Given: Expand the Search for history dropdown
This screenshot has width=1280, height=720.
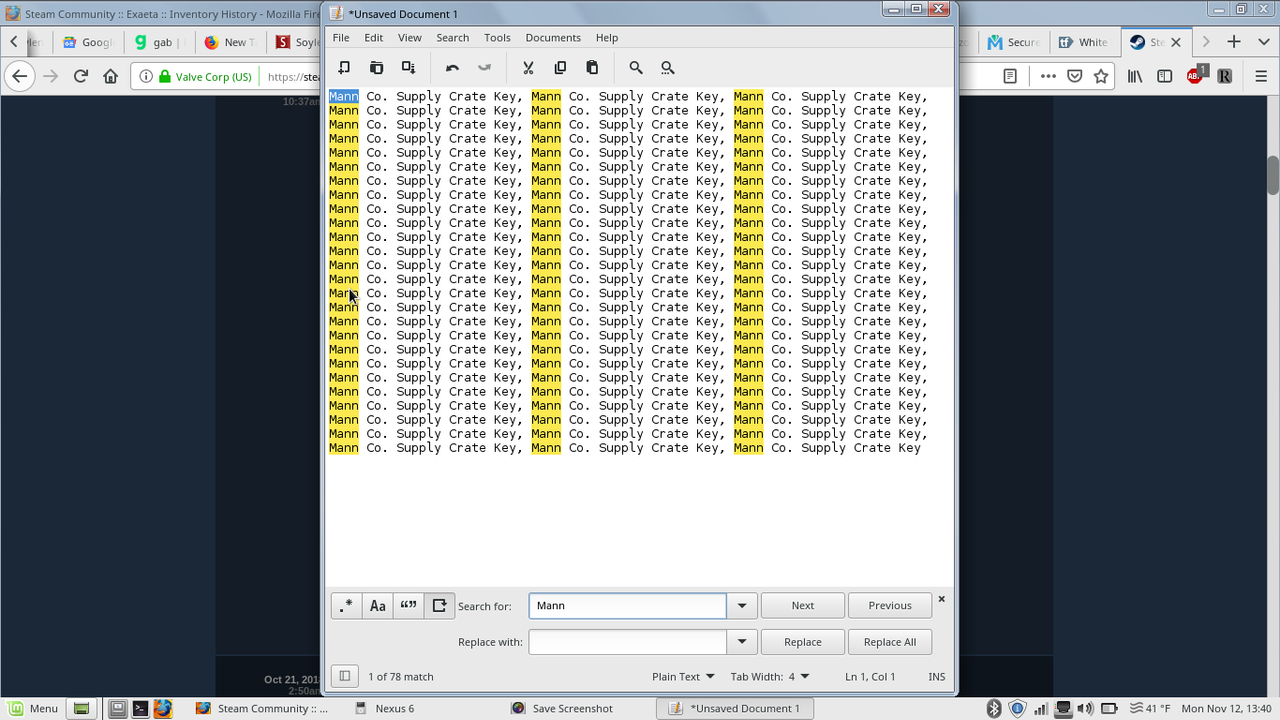Looking at the screenshot, I should click(741, 606).
